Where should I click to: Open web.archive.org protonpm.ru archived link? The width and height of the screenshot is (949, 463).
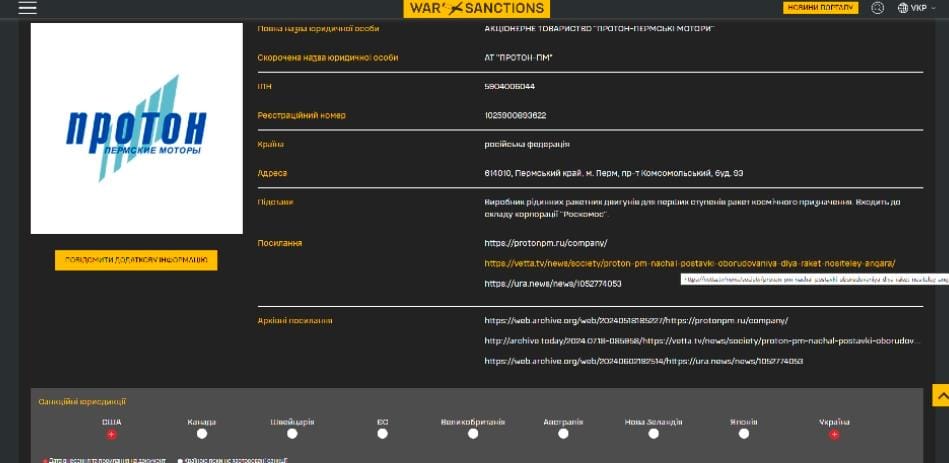tap(636, 321)
